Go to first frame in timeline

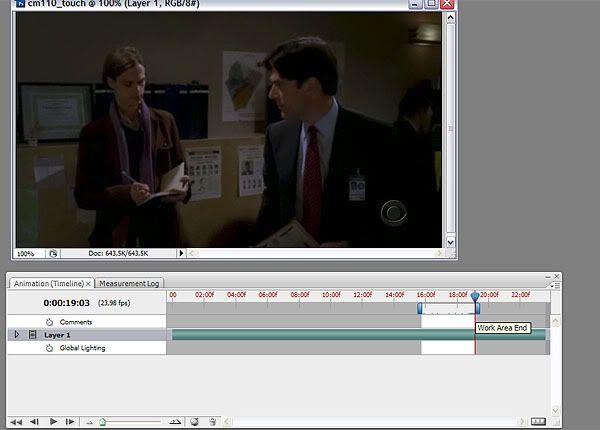coord(16,422)
